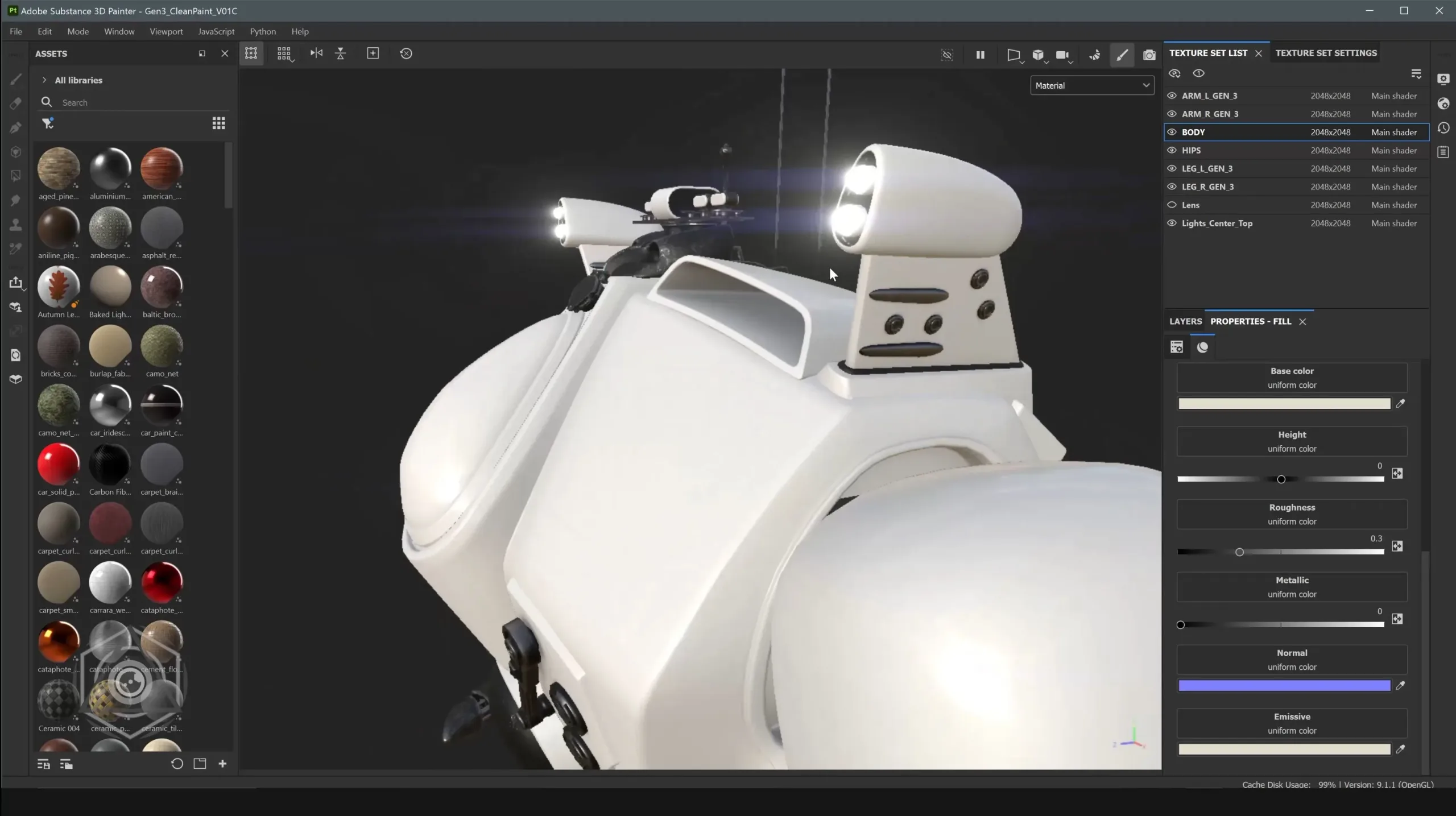Select the Clone stamp tool

15,224
